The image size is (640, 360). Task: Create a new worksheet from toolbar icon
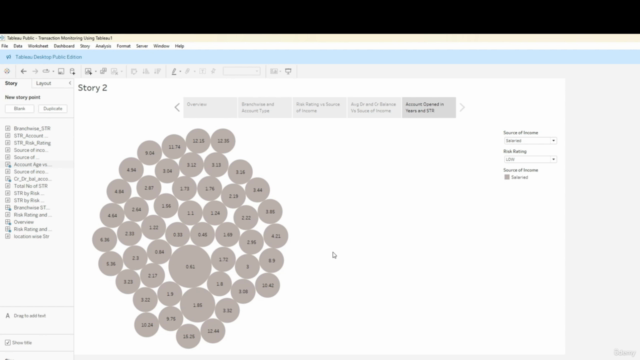pyautogui.click(x=88, y=71)
